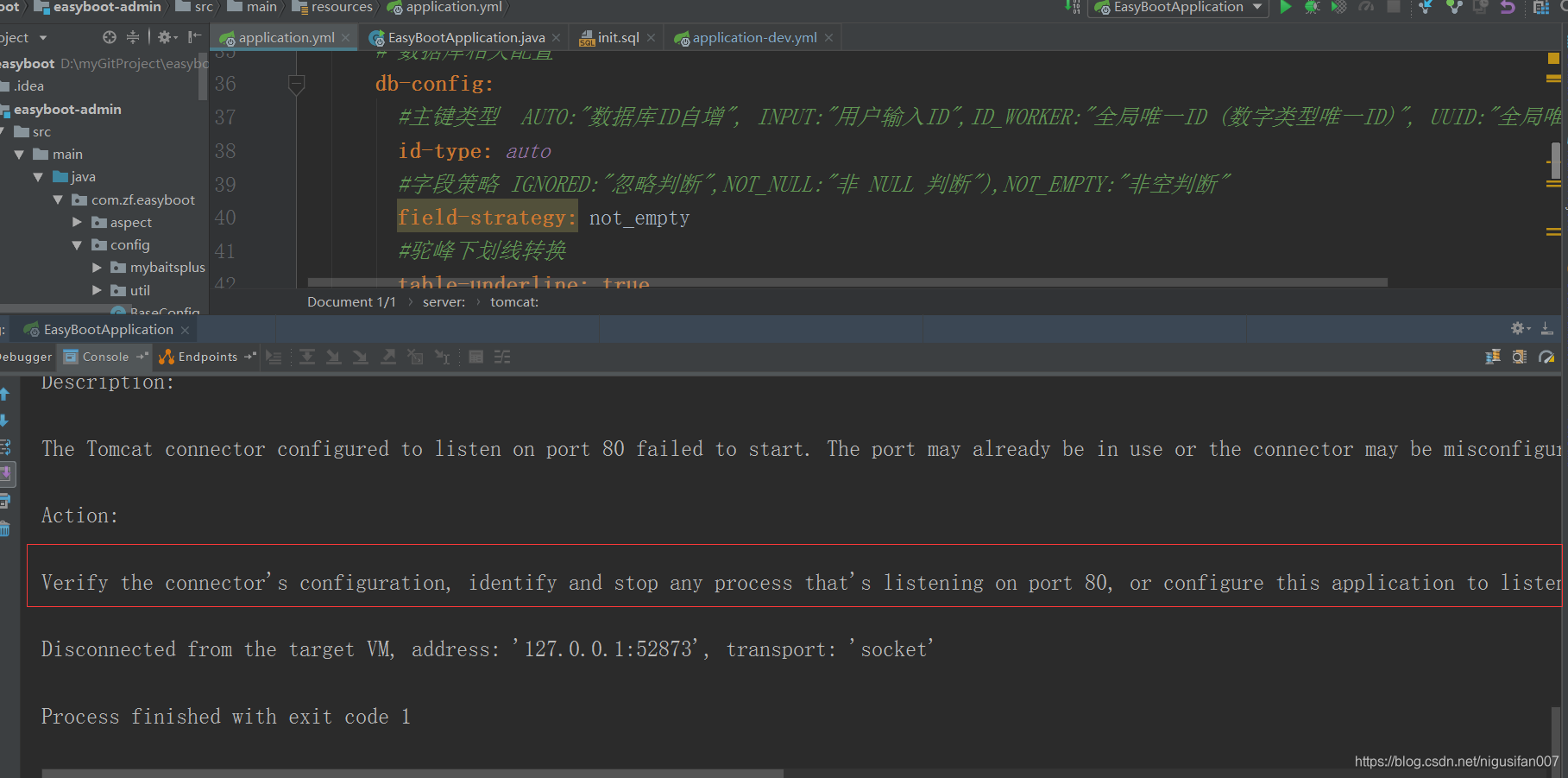Start debugging with the green bug icon
The width and height of the screenshot is (1568, 778).
pos(1312,8)
